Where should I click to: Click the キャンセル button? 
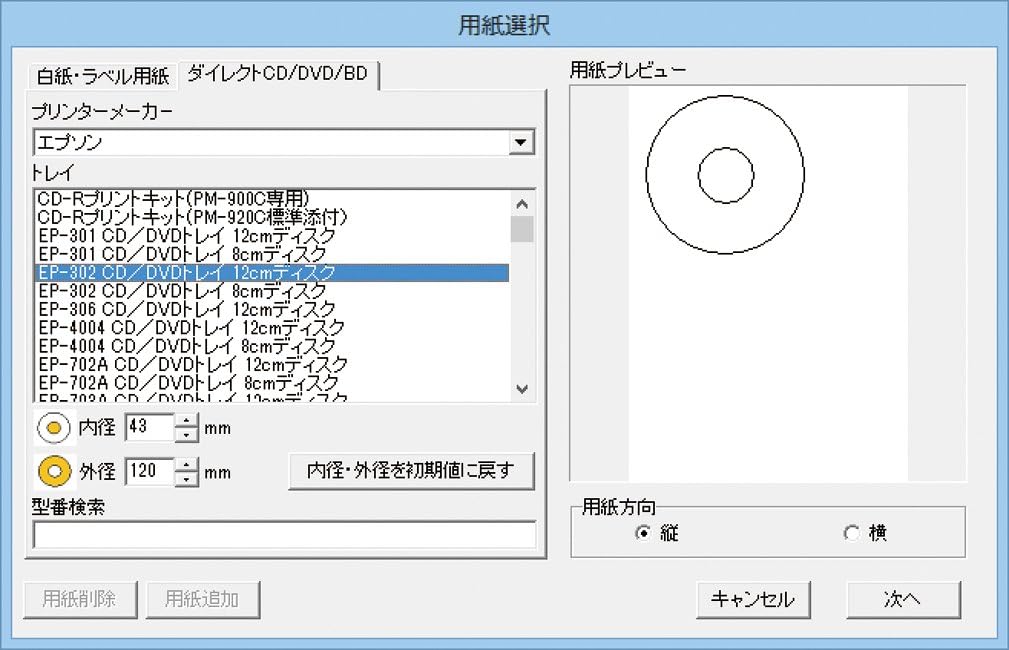tap(752, 599)
